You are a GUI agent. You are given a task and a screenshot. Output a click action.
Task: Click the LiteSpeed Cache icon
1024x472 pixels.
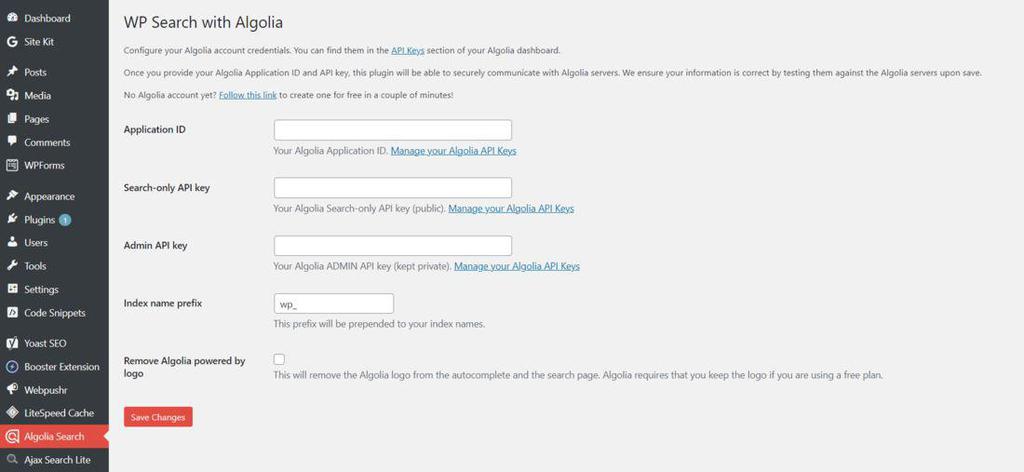[x=12, y=413]
